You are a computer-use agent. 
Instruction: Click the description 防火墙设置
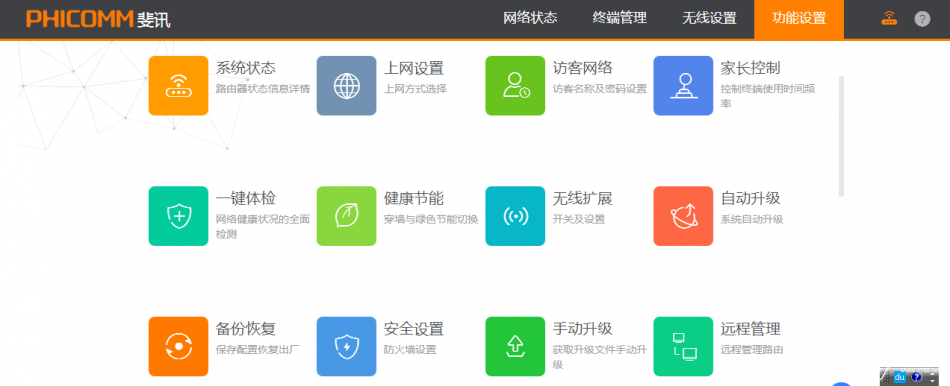[410, 350]
